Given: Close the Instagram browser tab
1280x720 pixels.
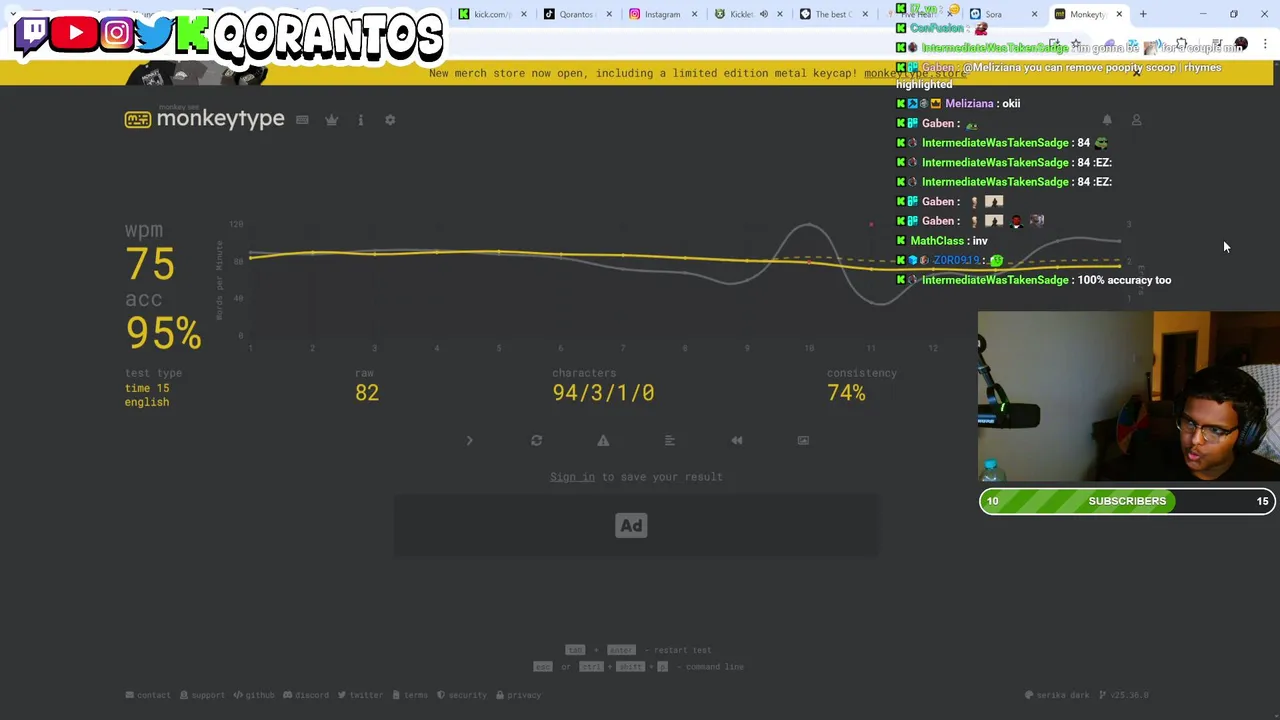Looking at the screenshot, I should (694, 14).
